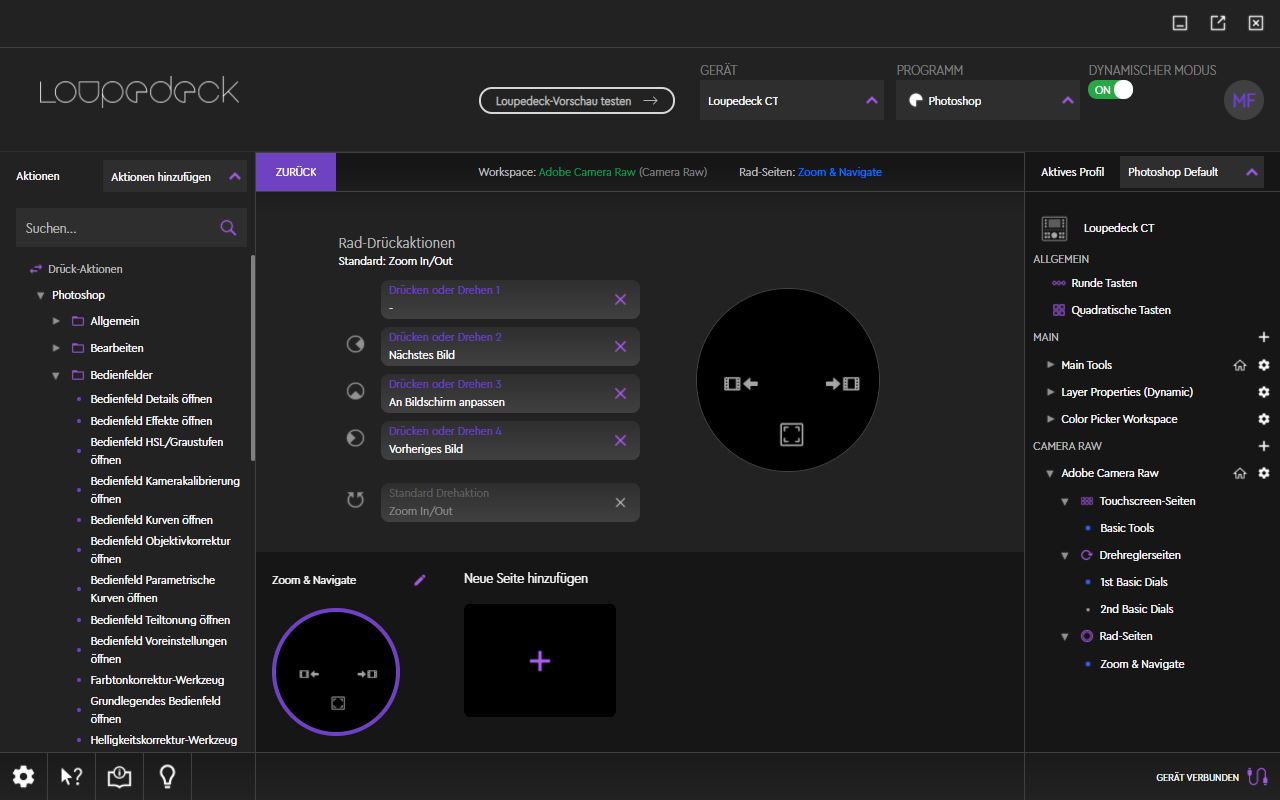Viewport: 1280px width, 800px height.
Task: Click the search magnifier icon
Action: click(228, 228)
